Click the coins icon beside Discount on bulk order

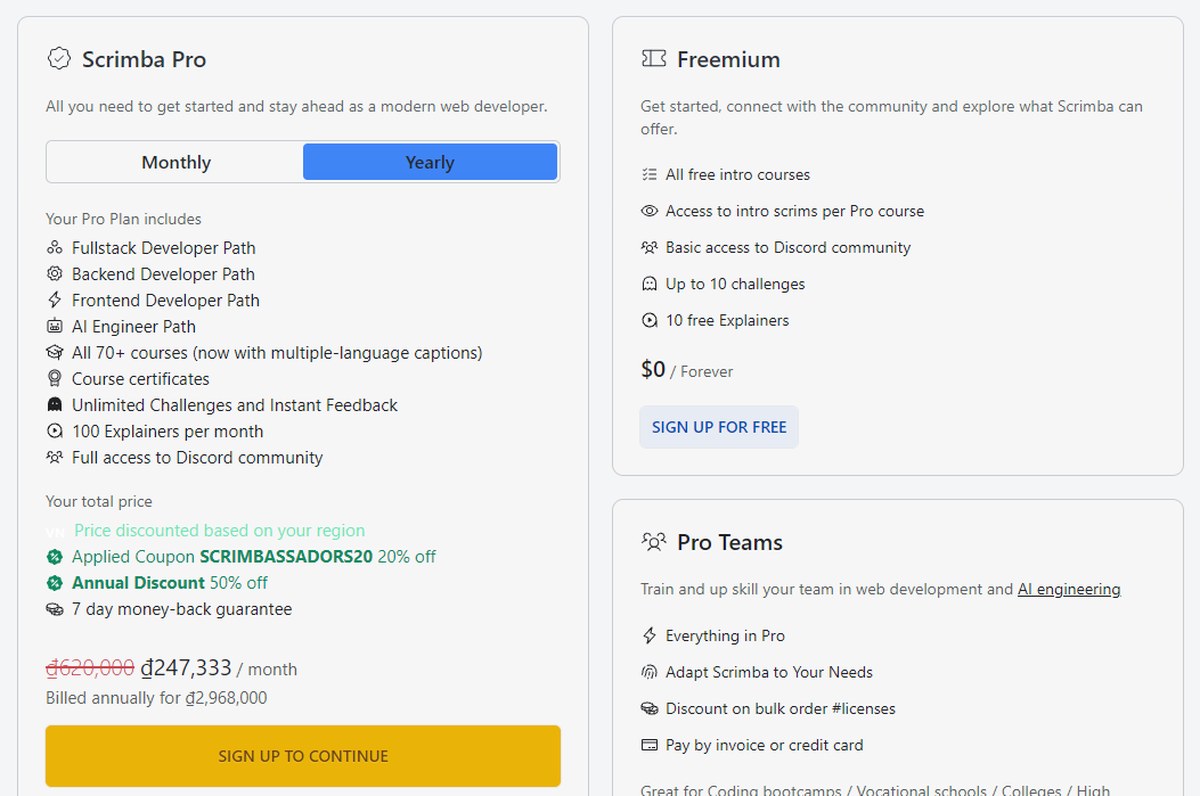649,709
